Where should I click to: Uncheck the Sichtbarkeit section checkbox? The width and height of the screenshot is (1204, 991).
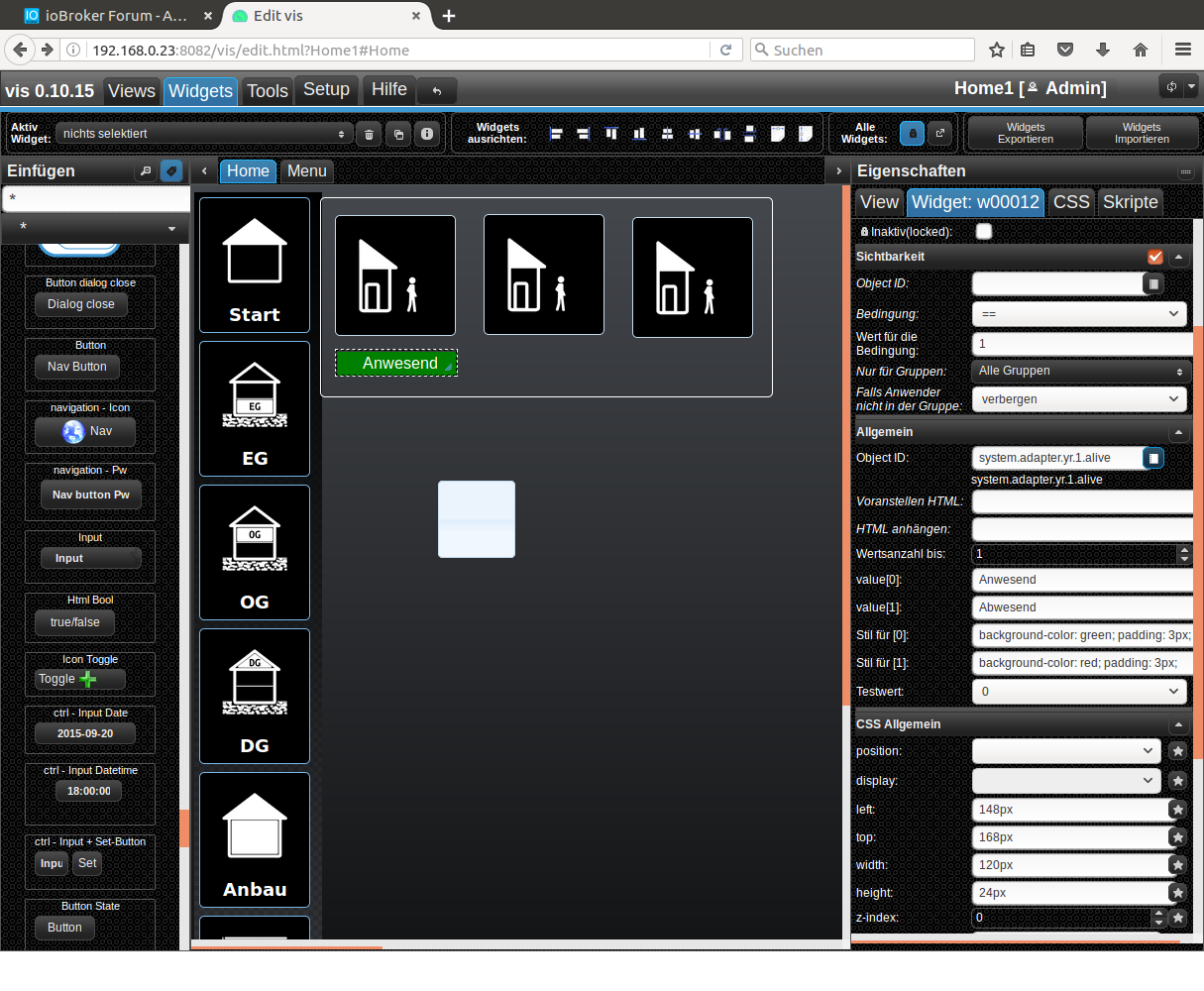pos(1154,257)
